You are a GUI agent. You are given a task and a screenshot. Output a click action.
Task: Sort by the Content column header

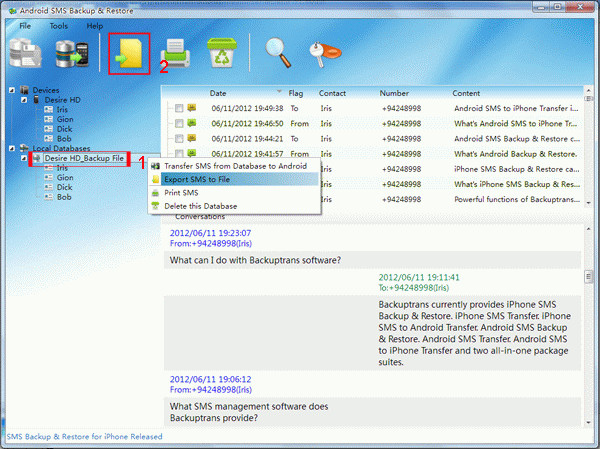point(466,93)
